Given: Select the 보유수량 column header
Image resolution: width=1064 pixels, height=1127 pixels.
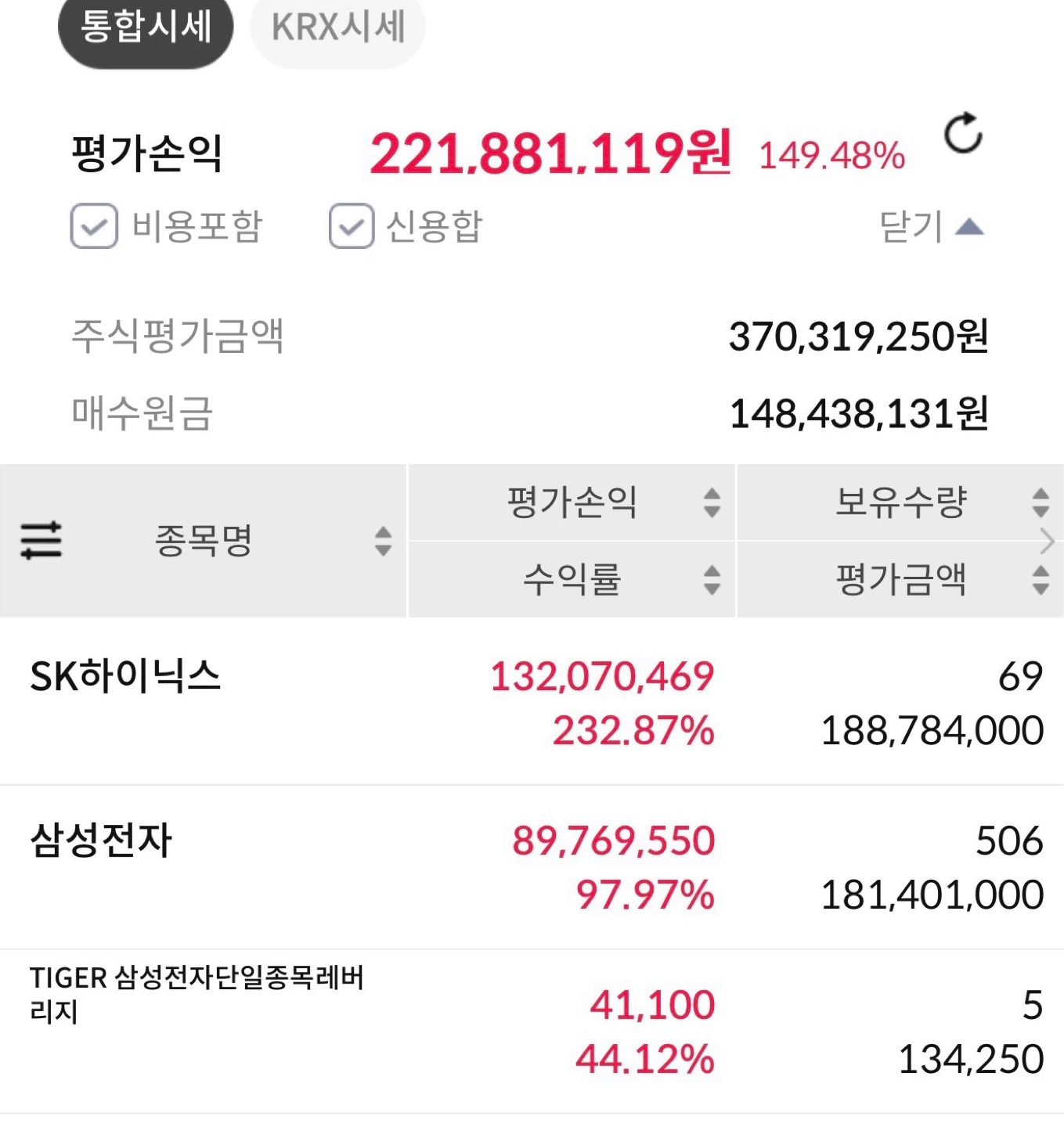Looking at the screenshot, I should click(x=900, y=502).
